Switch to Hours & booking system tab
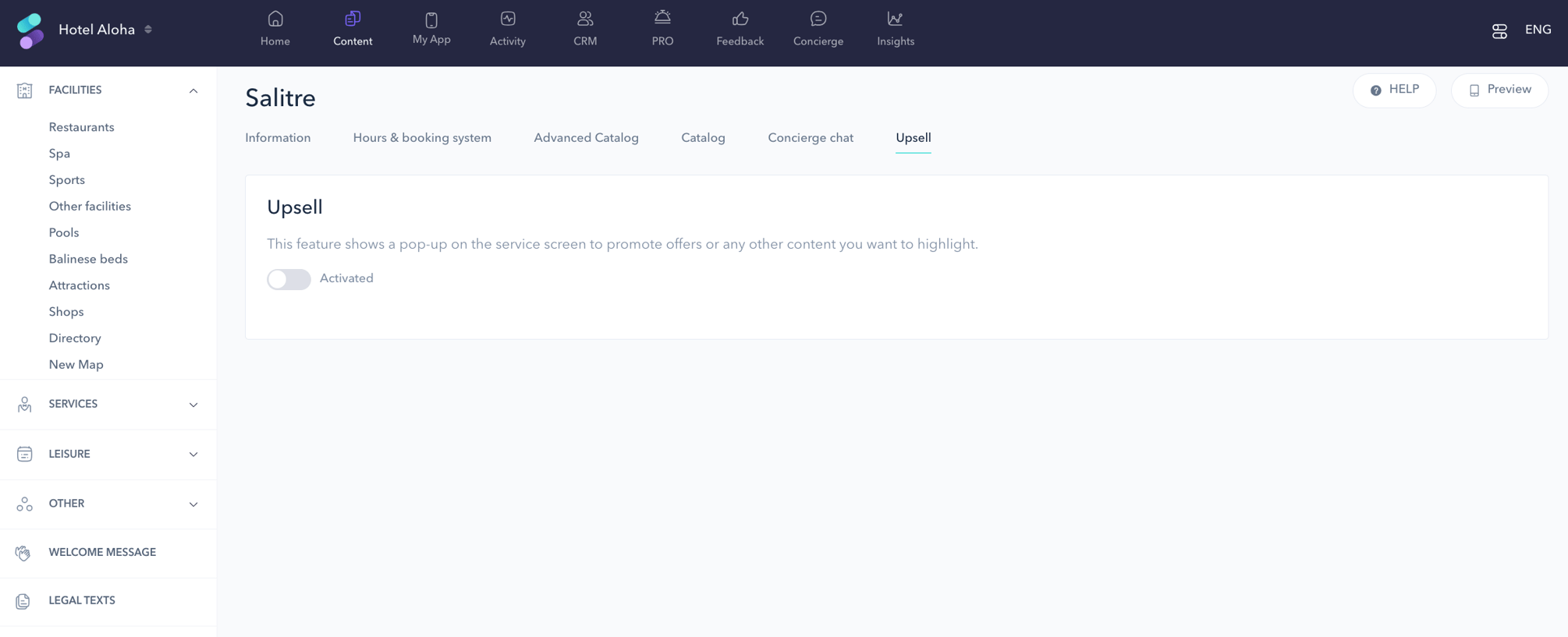Screen dimensions: 1568x637 point(422,138)
